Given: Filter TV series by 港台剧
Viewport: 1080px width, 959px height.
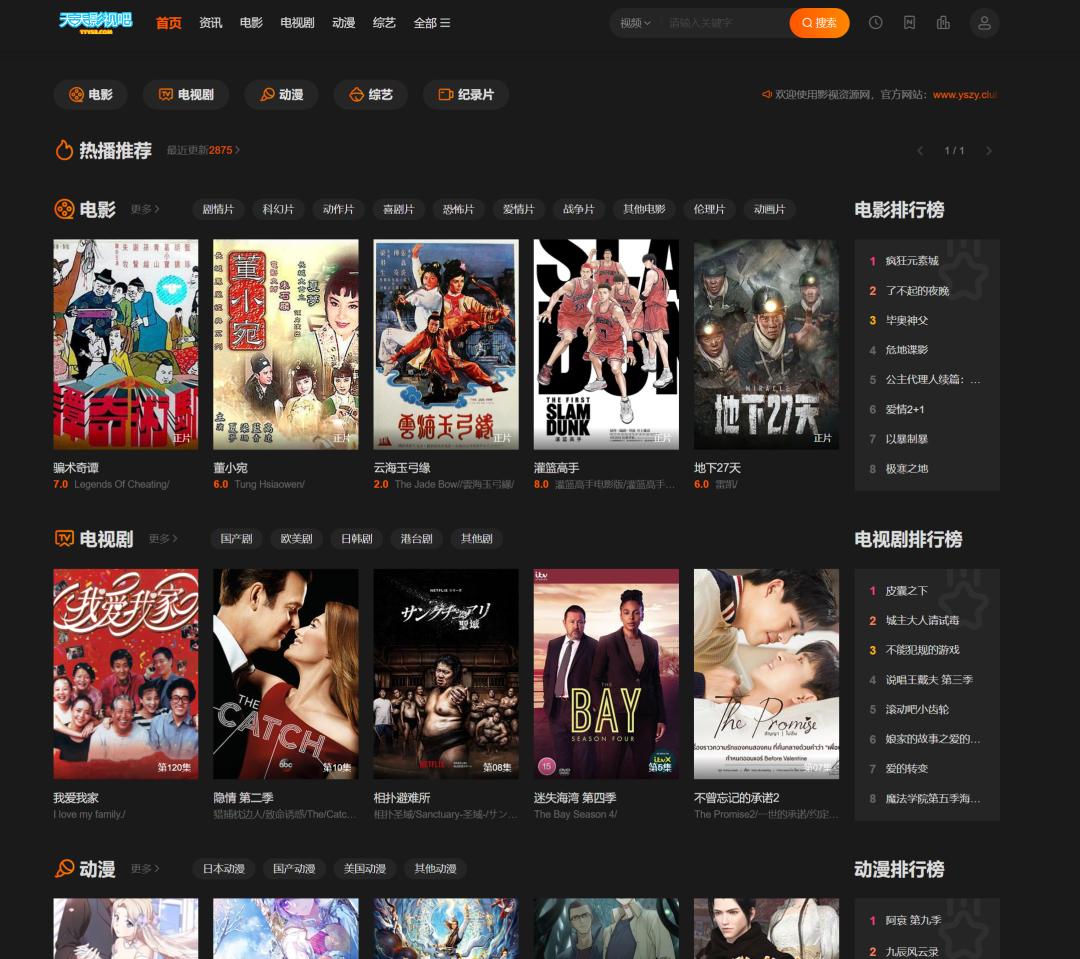Looking at the screenshot, I should 417,538.
